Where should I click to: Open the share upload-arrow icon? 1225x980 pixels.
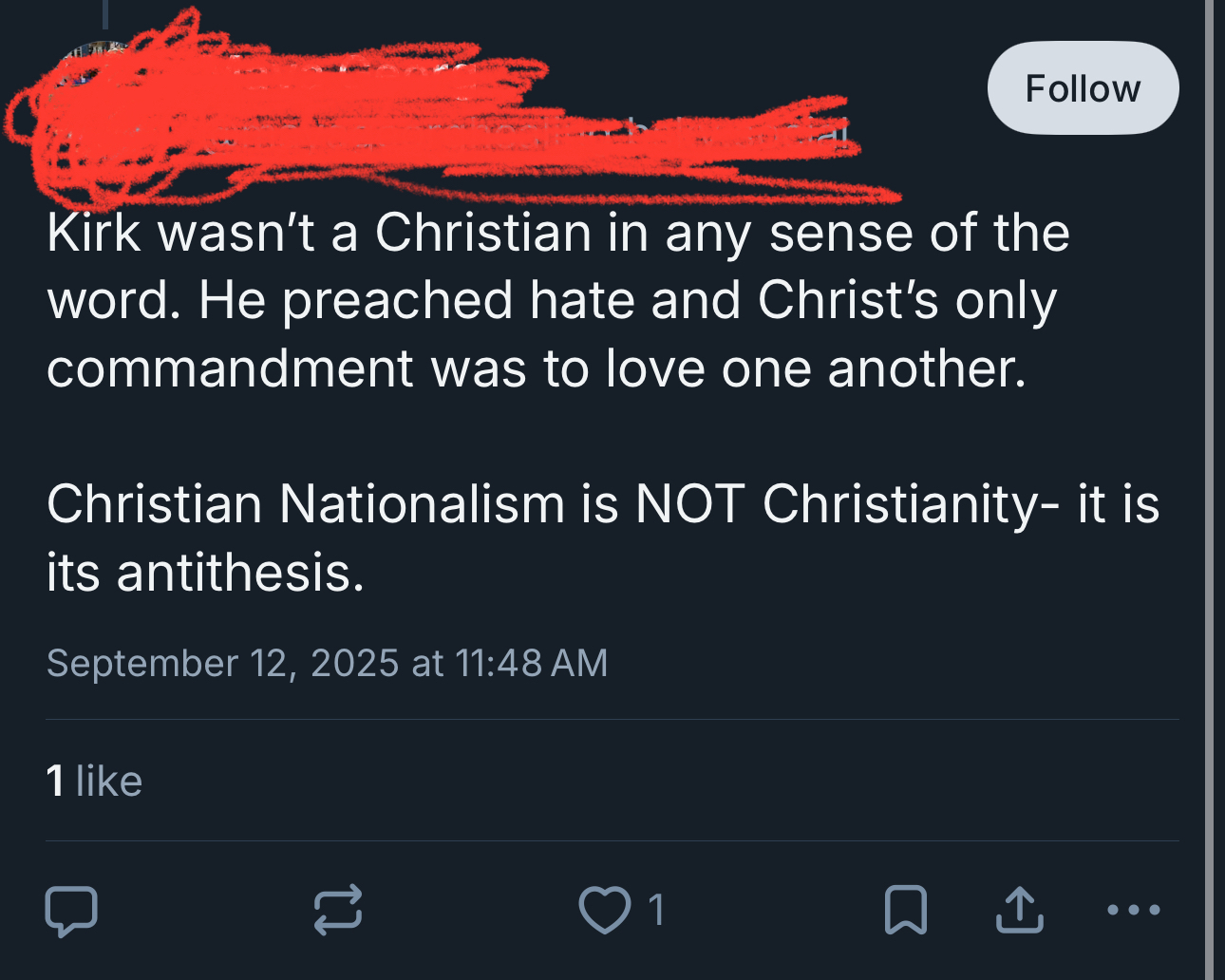click(x=1020, y=910)
